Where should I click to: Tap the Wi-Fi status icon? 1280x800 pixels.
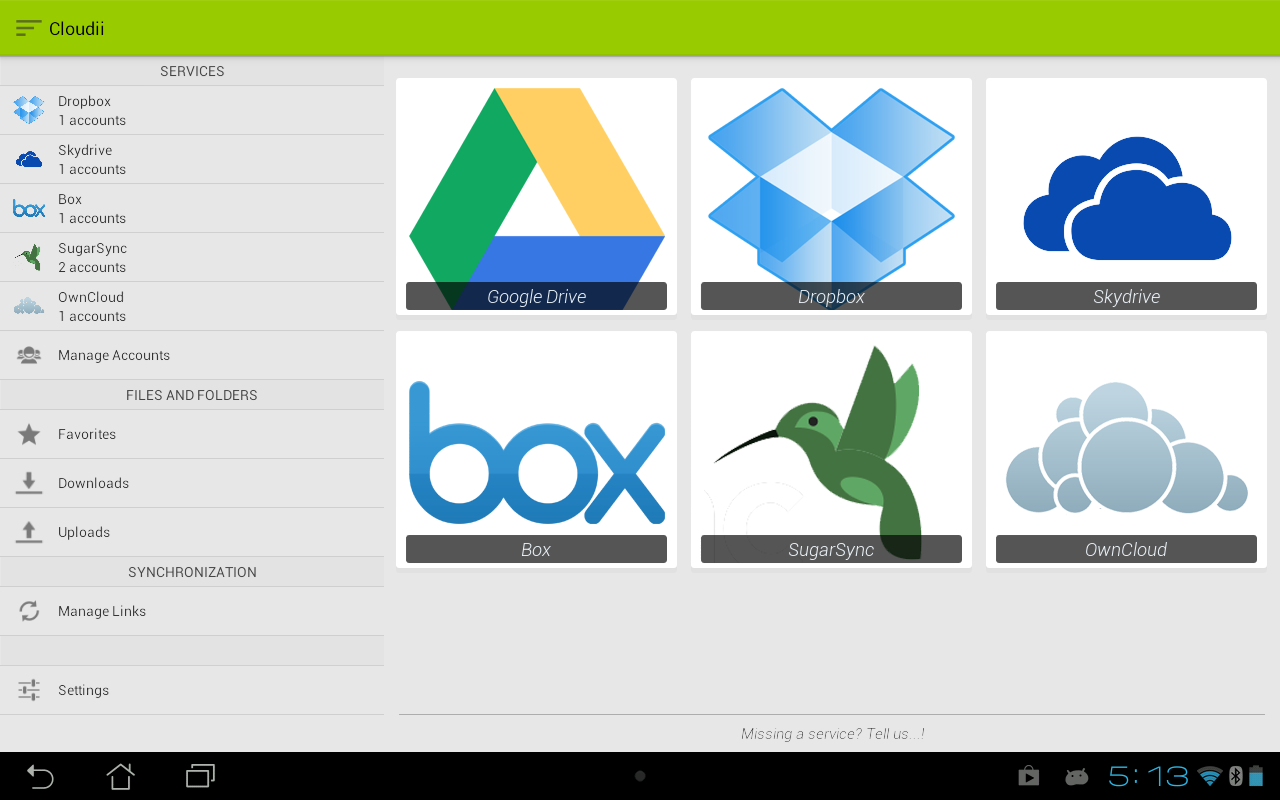pyautogui.click(x=1210, y=776)
